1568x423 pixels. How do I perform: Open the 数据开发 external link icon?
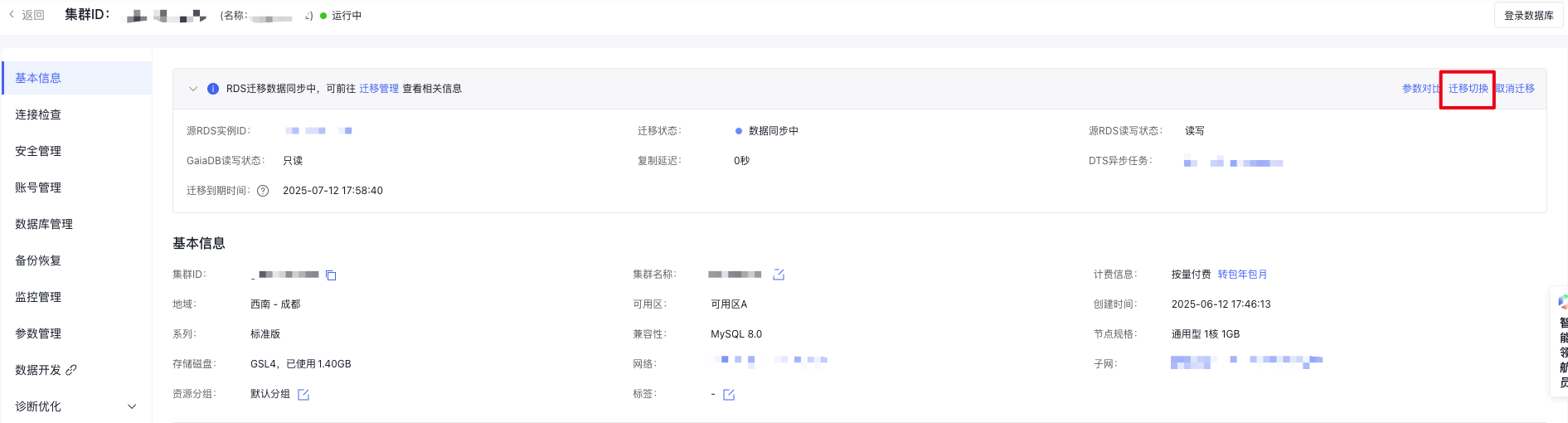71,370
